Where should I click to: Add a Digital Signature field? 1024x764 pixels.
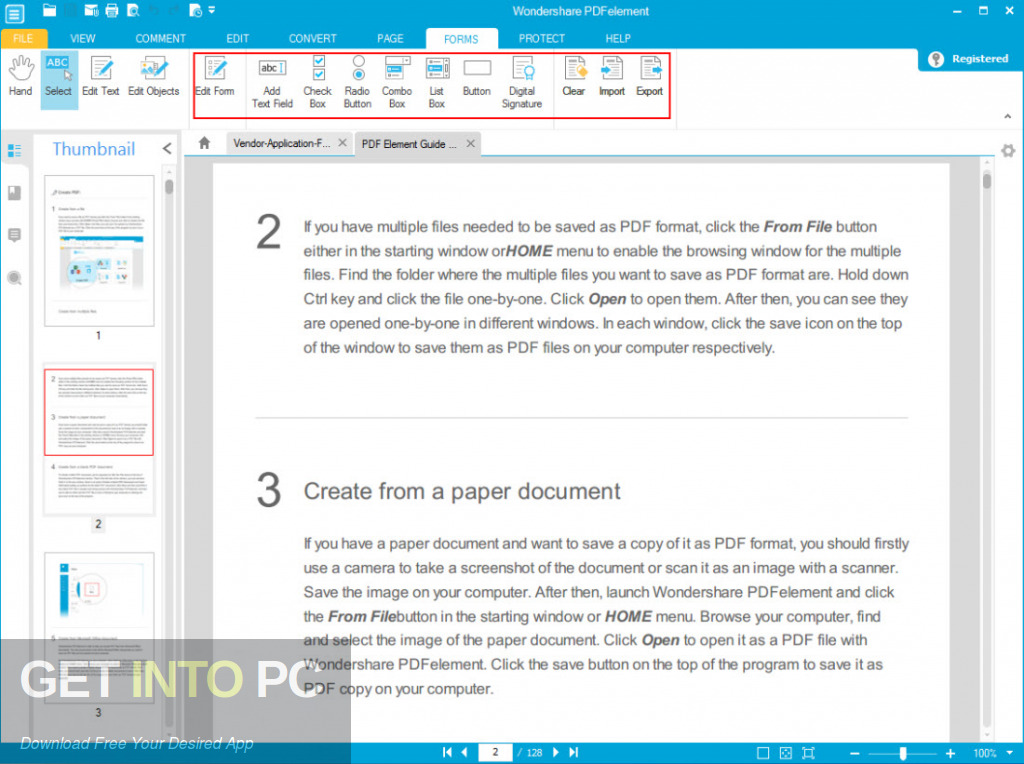[522, 82]
